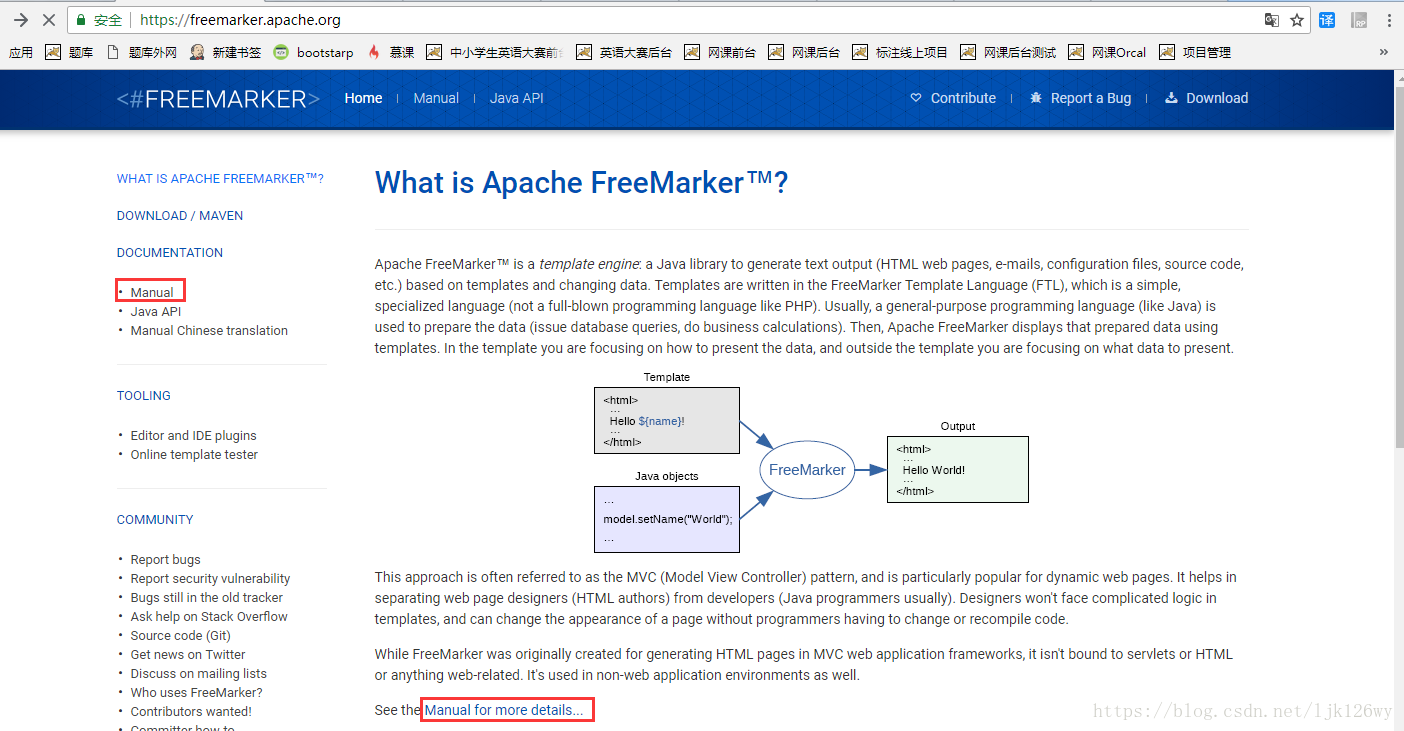Open the bootstarp bookmark
The height and width of the screenshot is (731, 1404).
click(314, 53)
